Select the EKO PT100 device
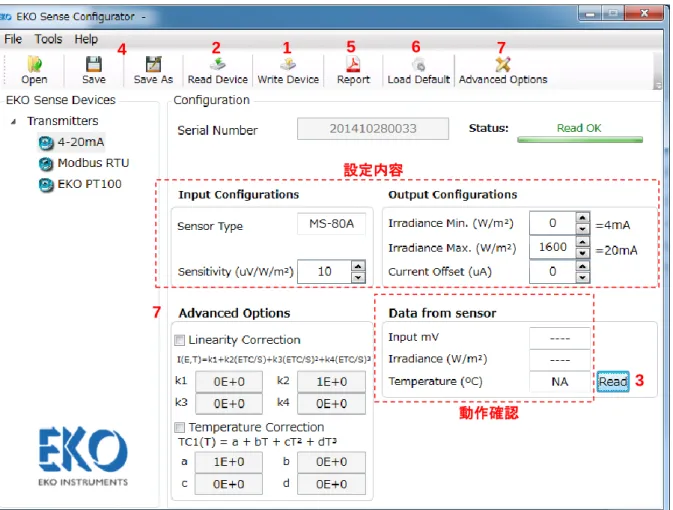 [x=89, y=184]
